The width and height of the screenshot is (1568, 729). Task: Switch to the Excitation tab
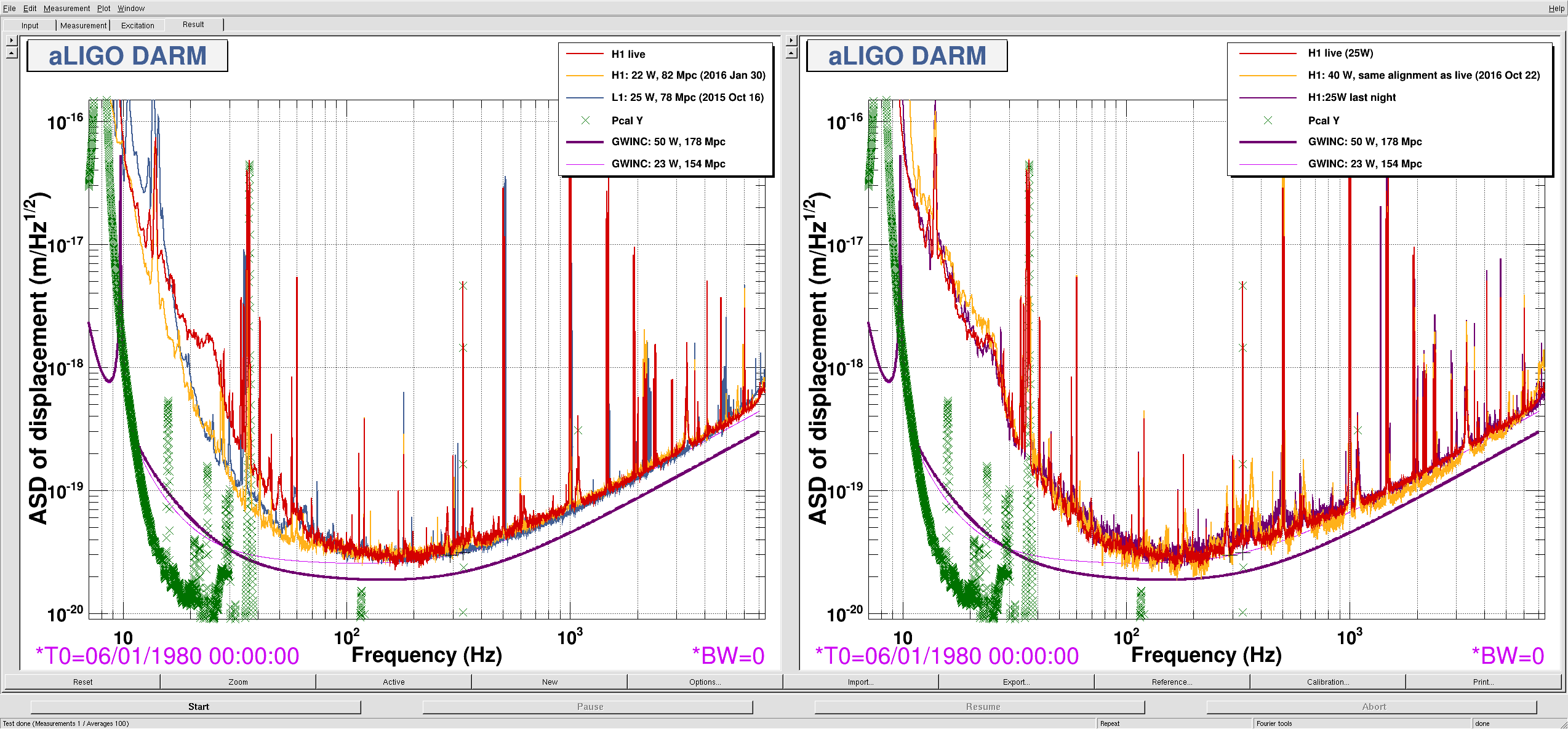pos(137,25)
